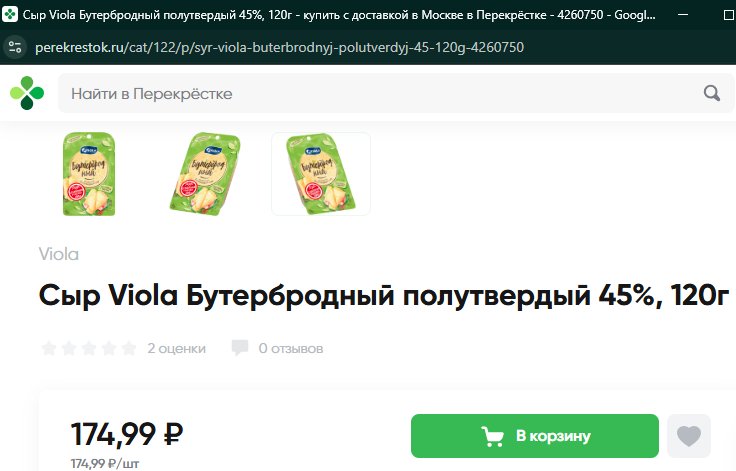Click the first rating star

click(x=49, y=348)
